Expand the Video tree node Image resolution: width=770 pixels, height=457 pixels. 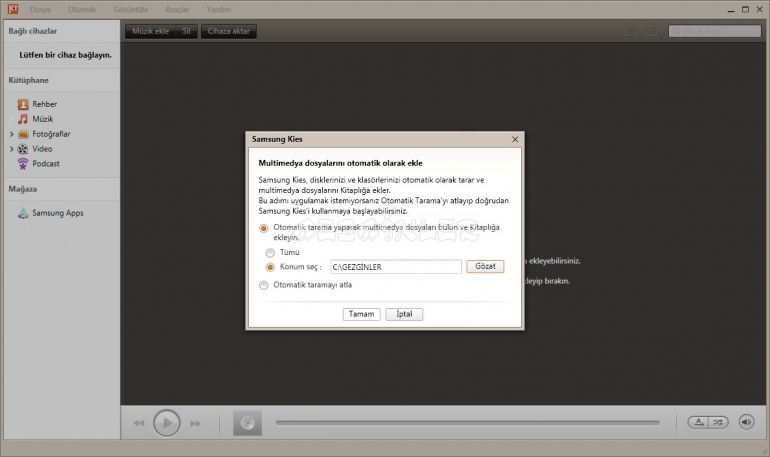click(12, 149)
